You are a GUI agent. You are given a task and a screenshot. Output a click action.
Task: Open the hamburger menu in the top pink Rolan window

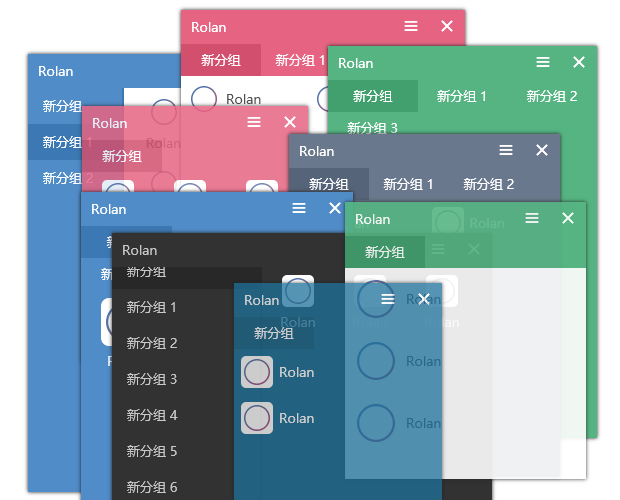coord(411,26)
